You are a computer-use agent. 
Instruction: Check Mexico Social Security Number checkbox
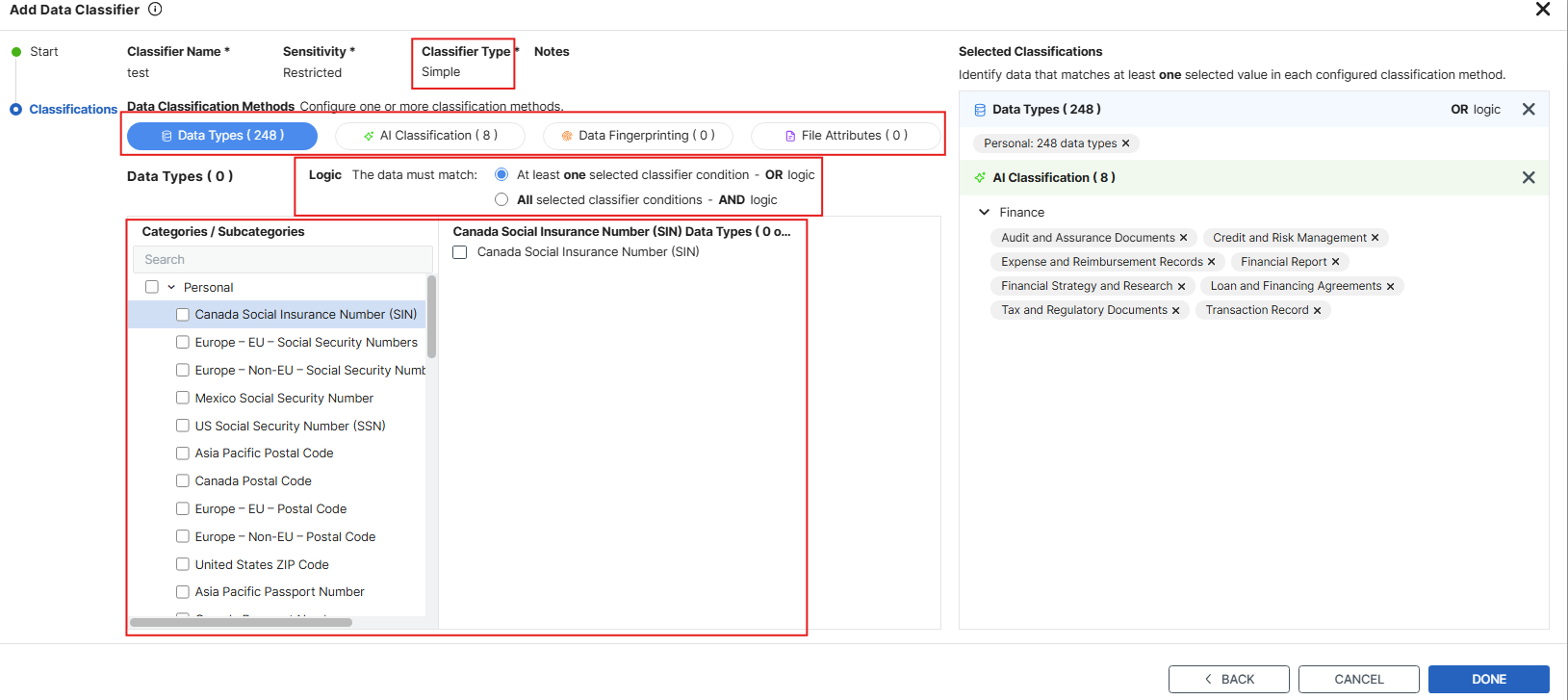[183, 399]
